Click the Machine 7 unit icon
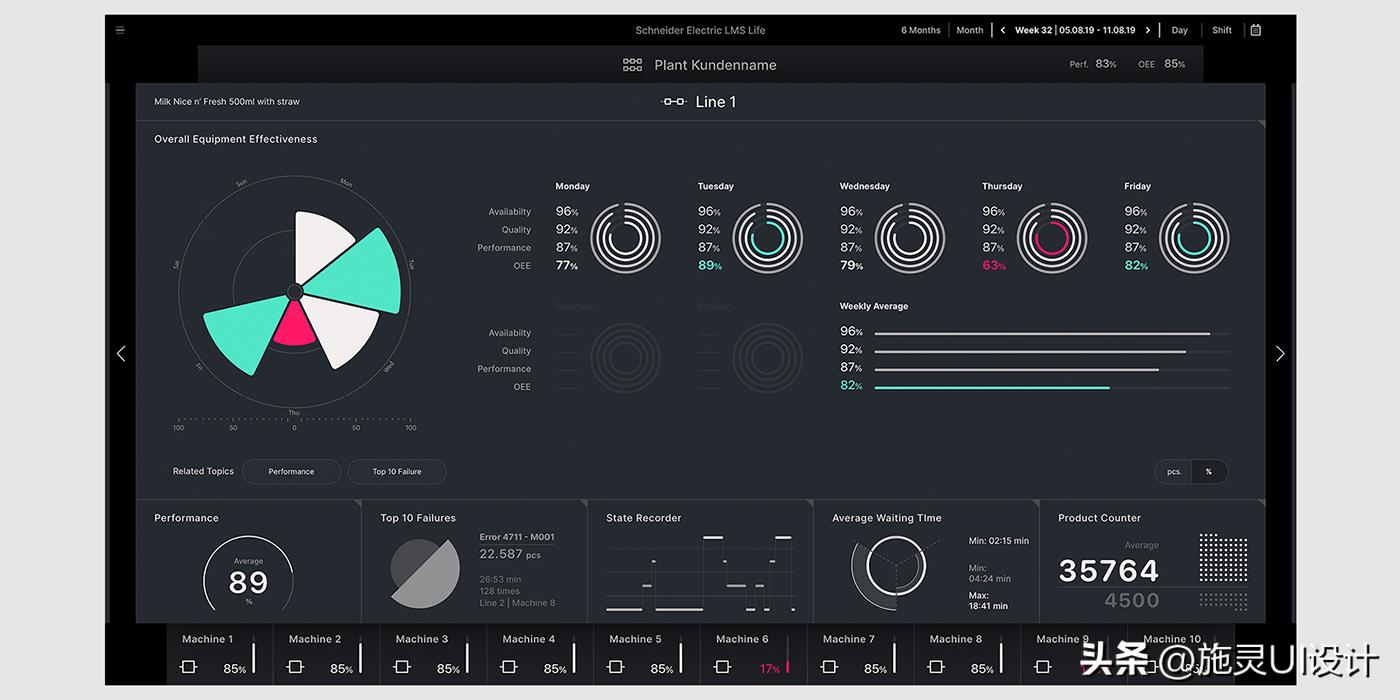Screen dimensions: 1400x700 (829, 668)
